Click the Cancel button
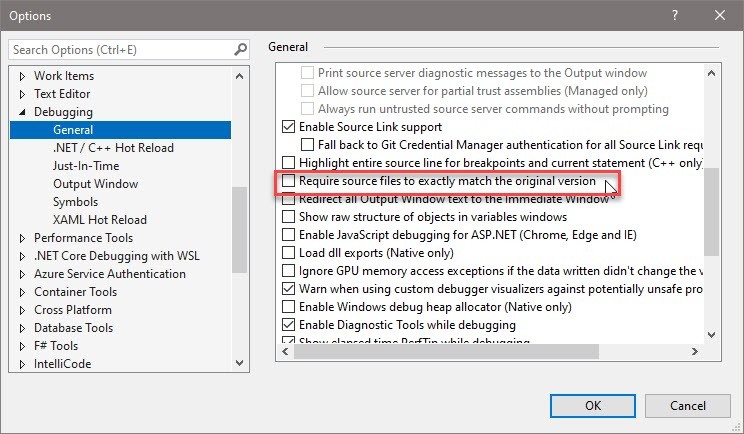Screen dimensions: 744x434 [x=688, y=405]
